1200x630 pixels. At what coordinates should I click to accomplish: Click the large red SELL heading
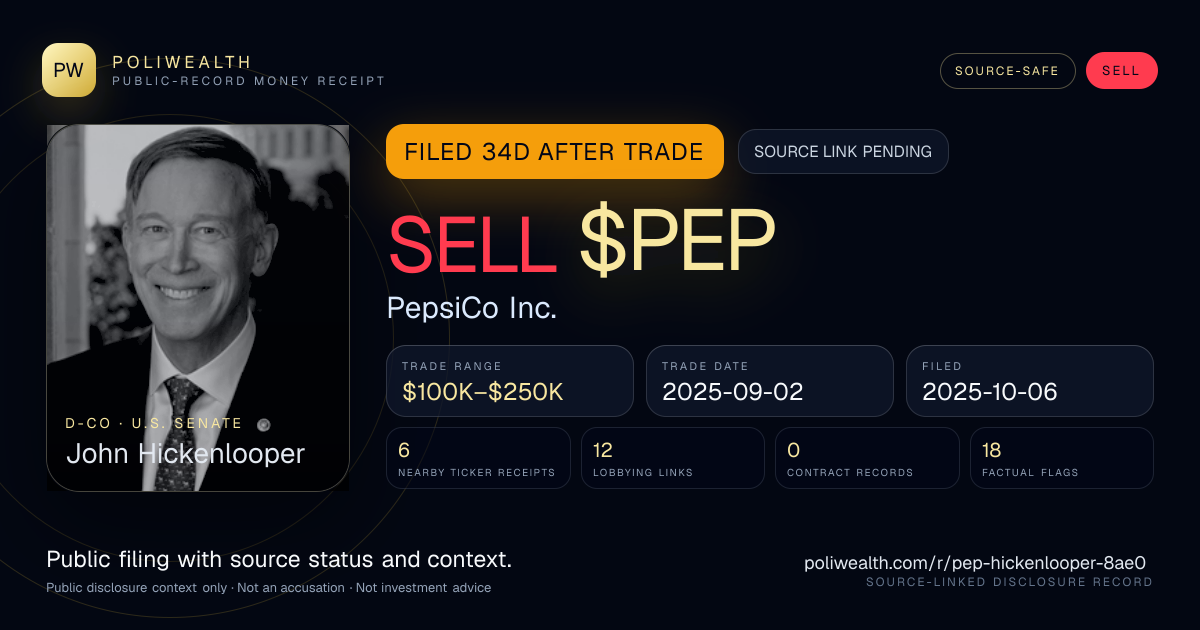[472, 241]
